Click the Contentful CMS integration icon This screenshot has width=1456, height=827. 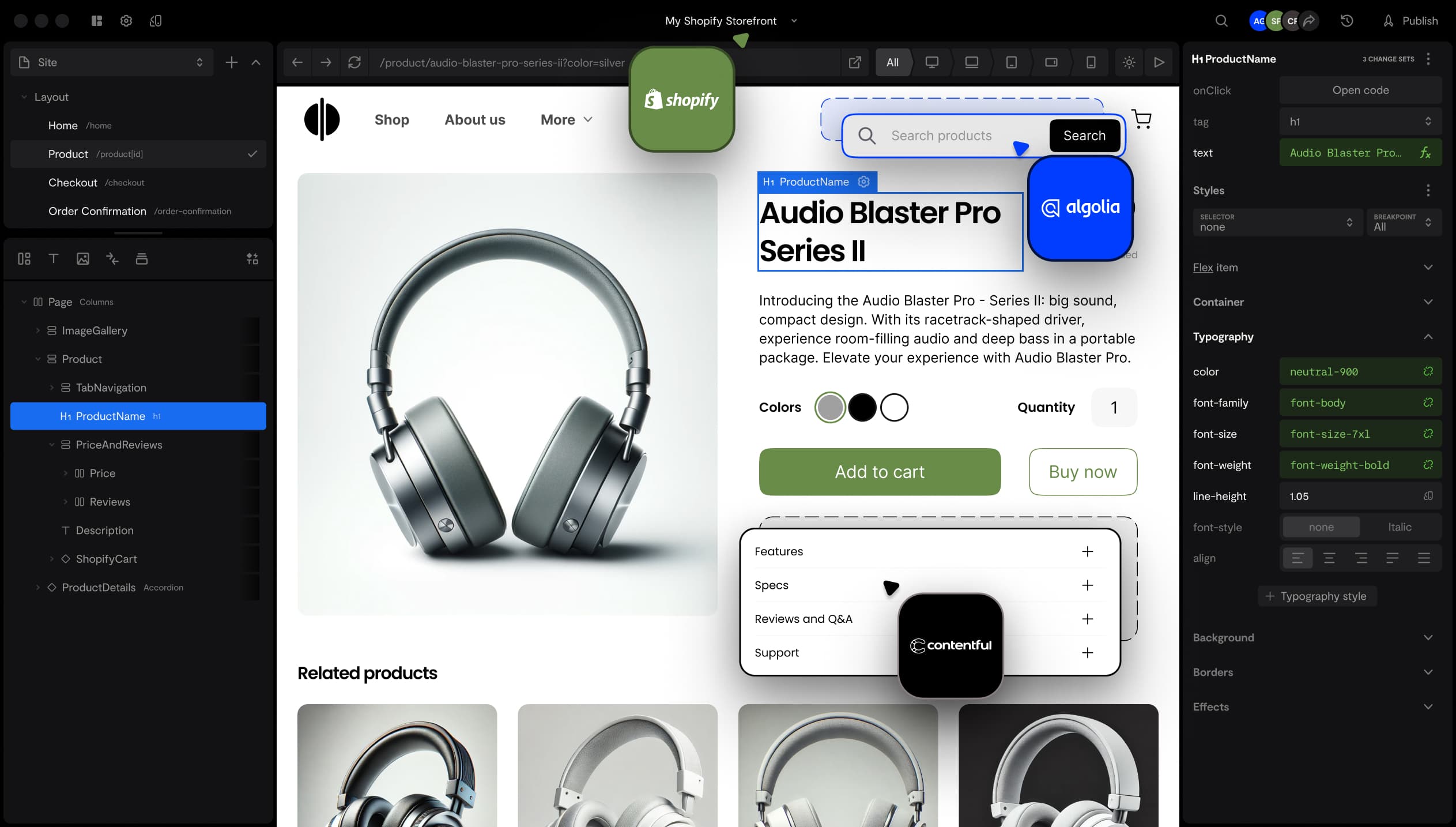[950, 645]
